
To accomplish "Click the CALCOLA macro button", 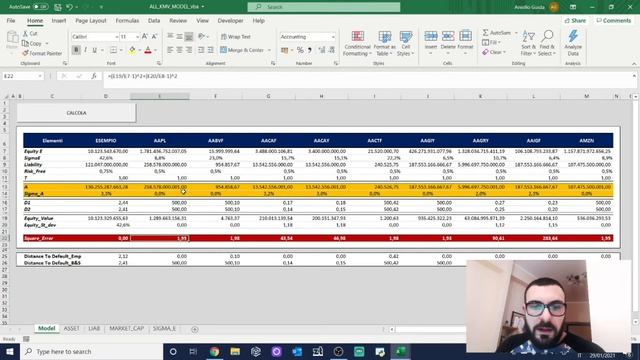I will tap(76, 113).
